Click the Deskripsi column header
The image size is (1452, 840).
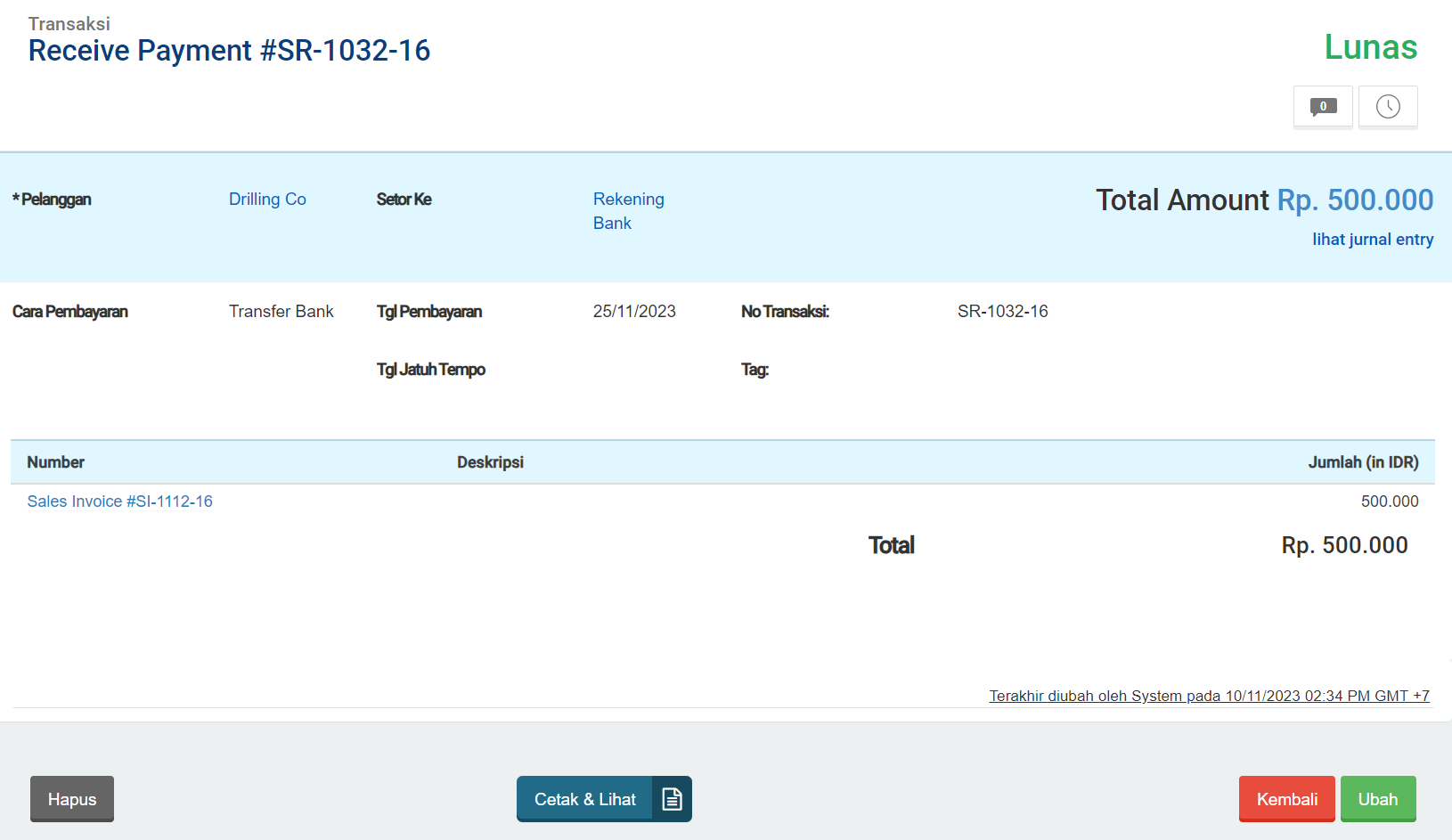point(490,462)
